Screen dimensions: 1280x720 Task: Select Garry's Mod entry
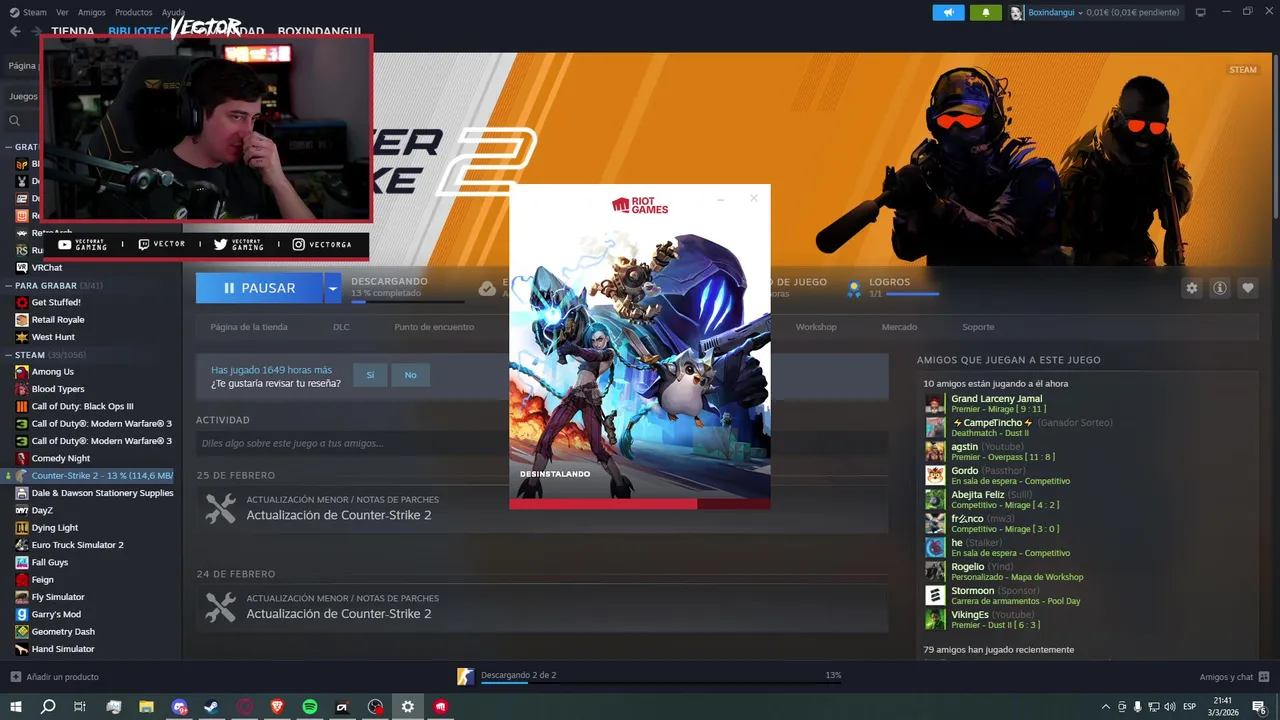tap(55, 614)
